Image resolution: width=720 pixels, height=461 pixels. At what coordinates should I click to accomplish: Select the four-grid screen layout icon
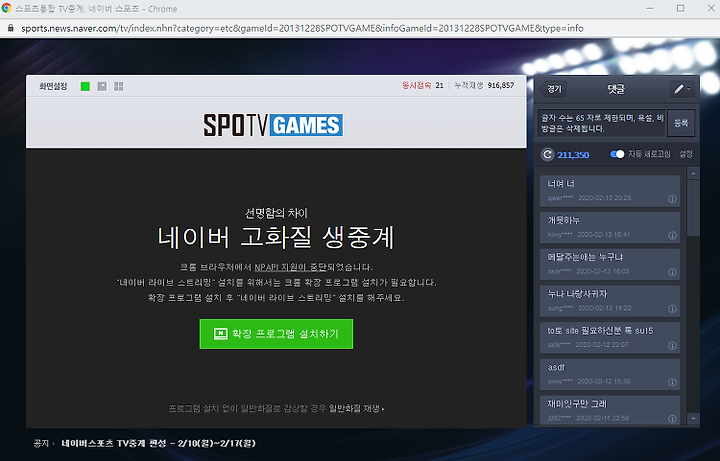[x=118, y=86]
